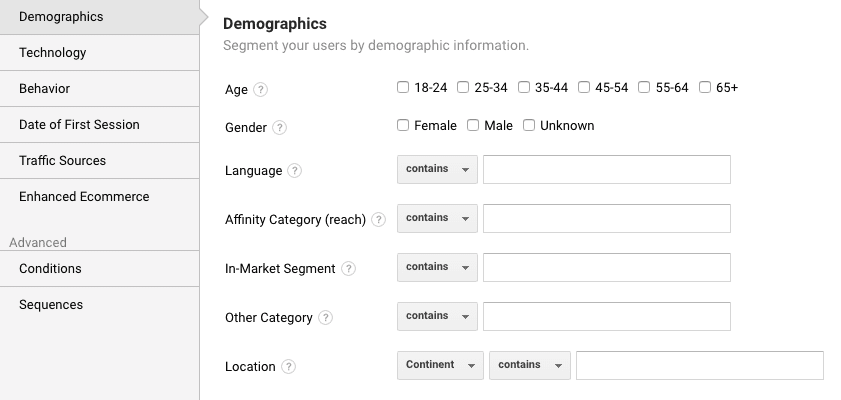Click the In-Market Segment help icon
841x400 pixels.
click(348, 268)
